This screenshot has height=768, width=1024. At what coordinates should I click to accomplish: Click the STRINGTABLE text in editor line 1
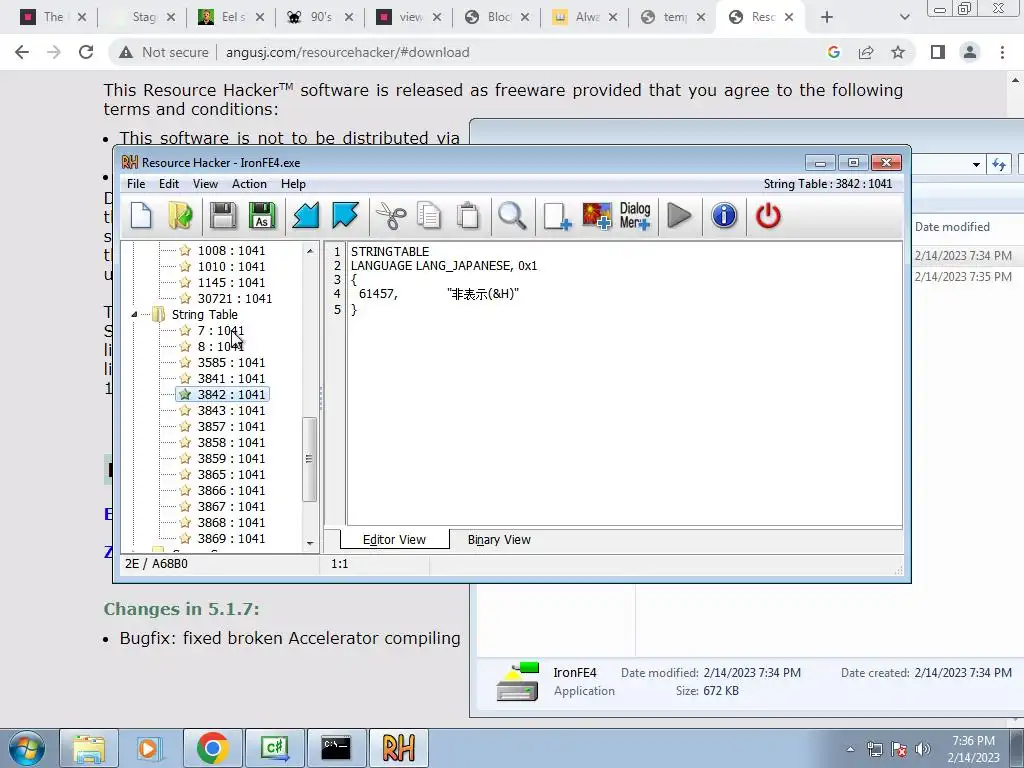390,251
